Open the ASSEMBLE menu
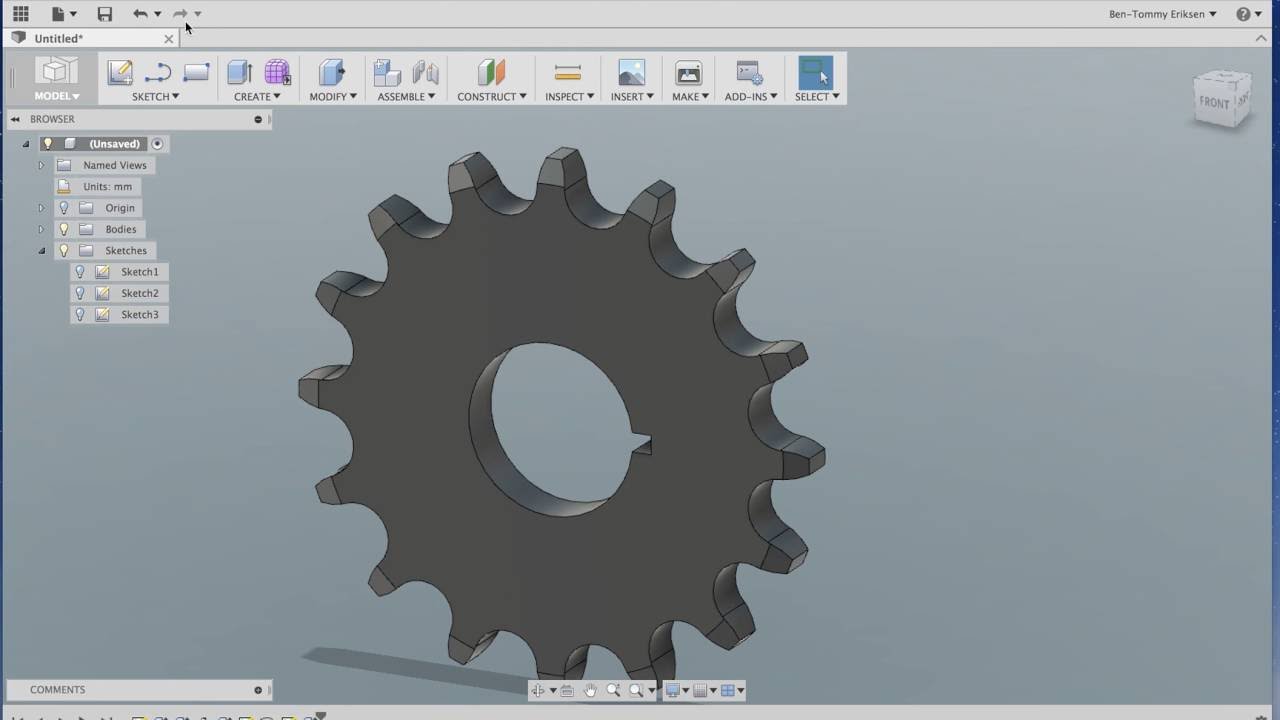 (x=406, y=97)
